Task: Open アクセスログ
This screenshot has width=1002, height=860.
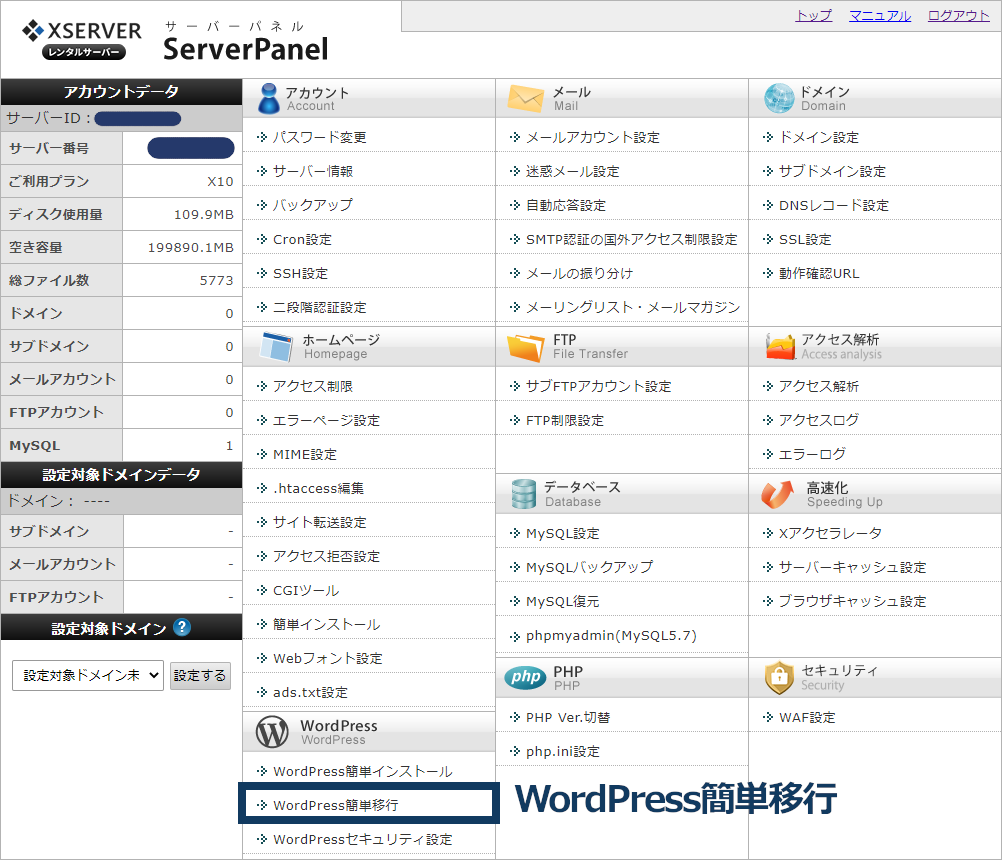Action: coord(819,420)
